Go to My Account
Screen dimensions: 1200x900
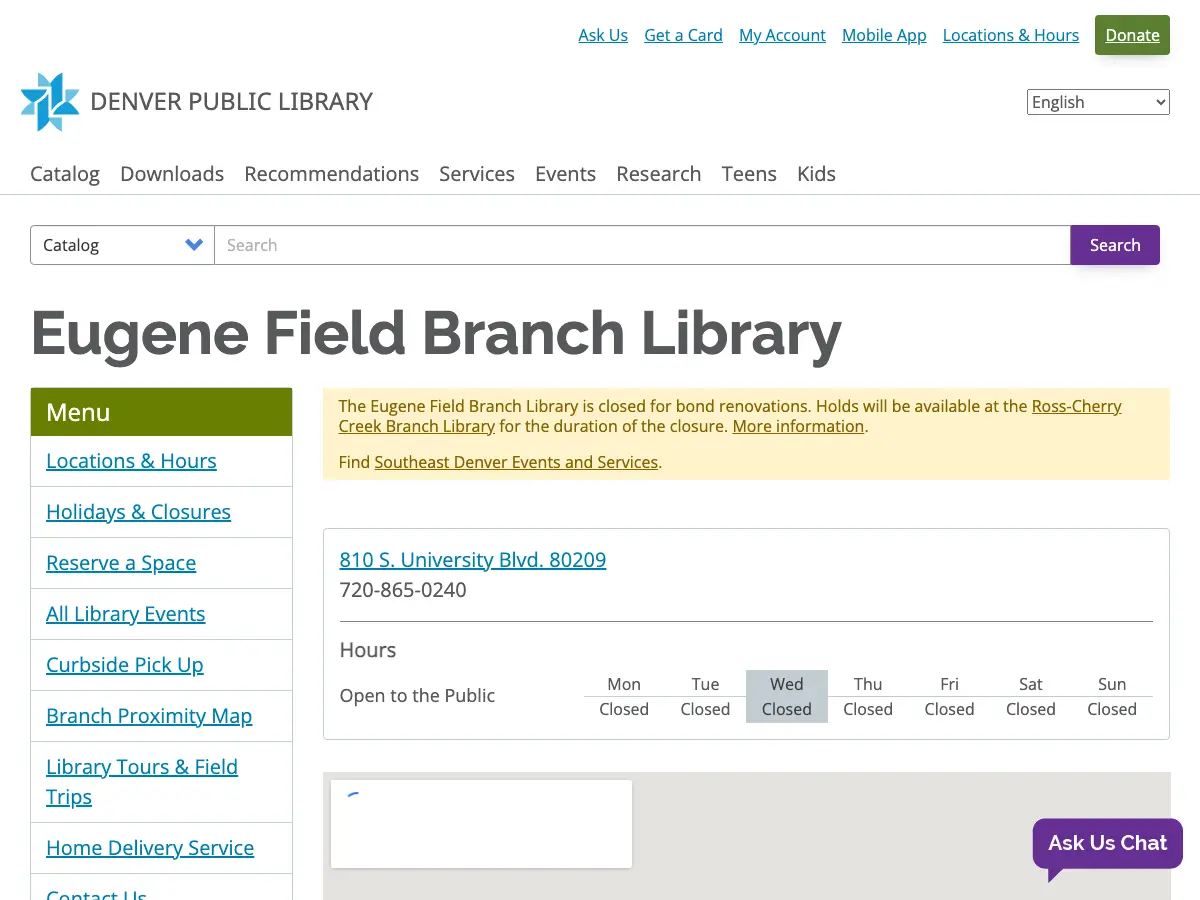[x=782, y=35]
